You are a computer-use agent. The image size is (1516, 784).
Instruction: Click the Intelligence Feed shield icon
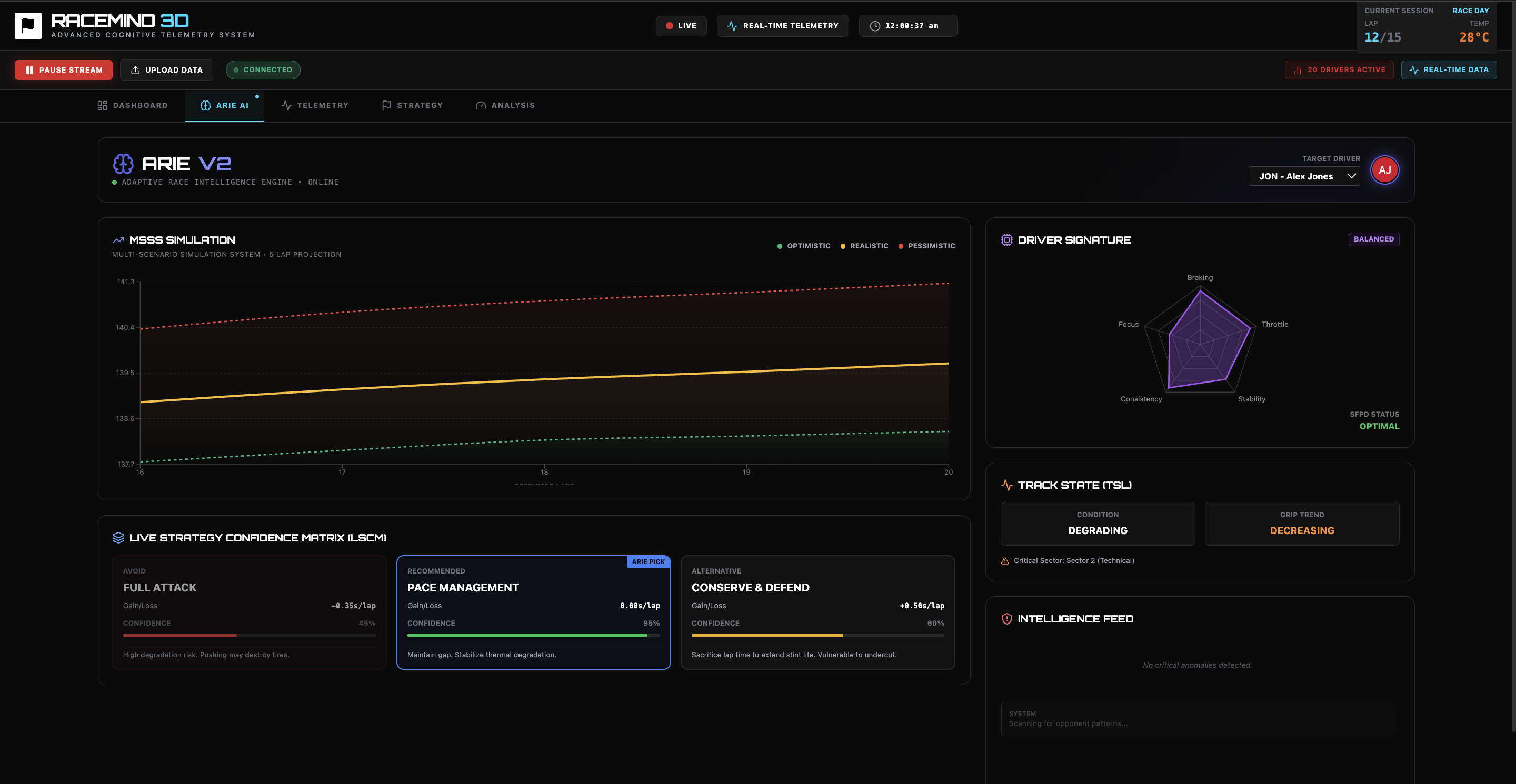click(x=1006, y=619)
